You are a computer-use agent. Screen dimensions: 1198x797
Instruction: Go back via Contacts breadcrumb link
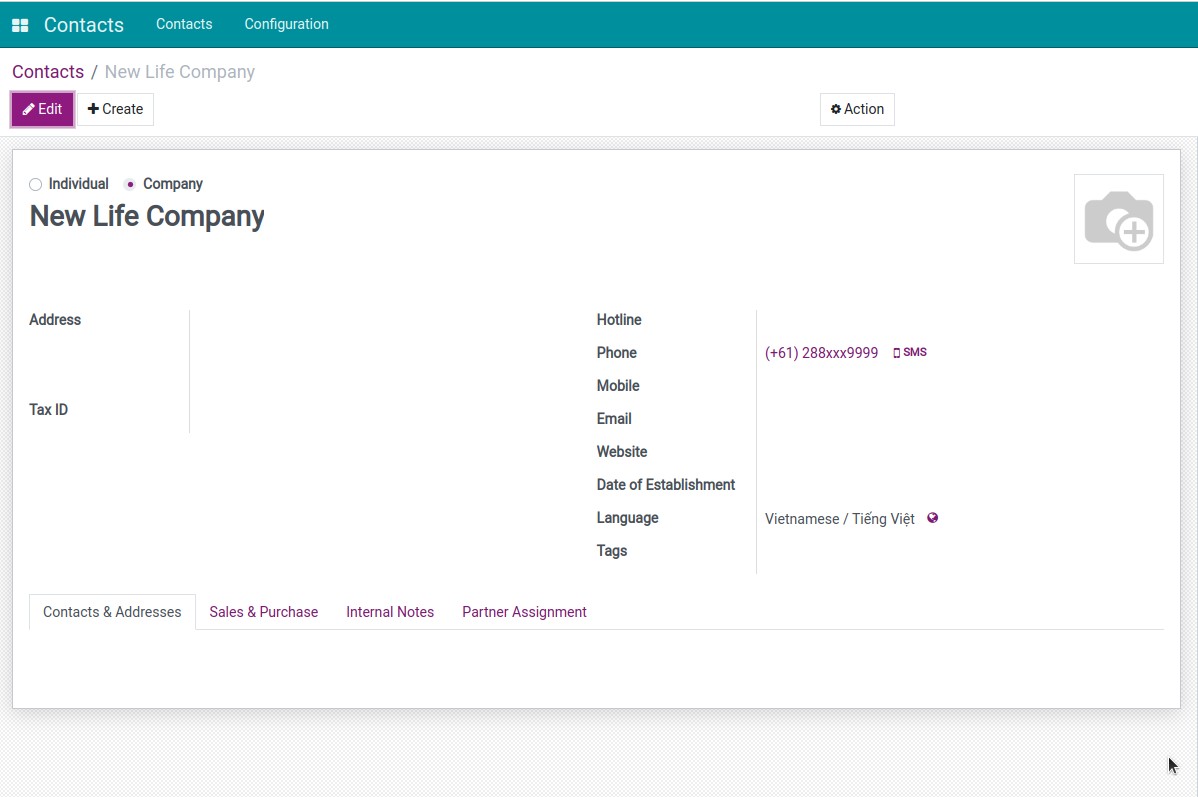(48, 72)
